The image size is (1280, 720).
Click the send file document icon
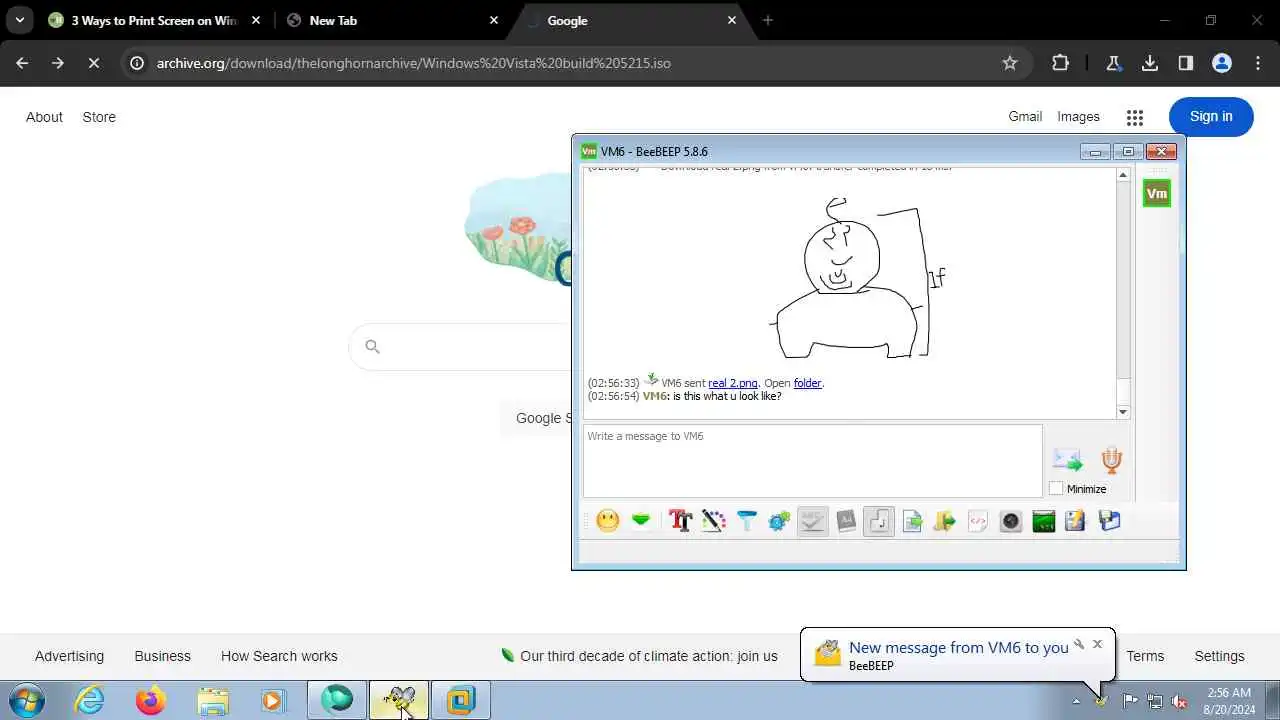click(x=912, y=520)
